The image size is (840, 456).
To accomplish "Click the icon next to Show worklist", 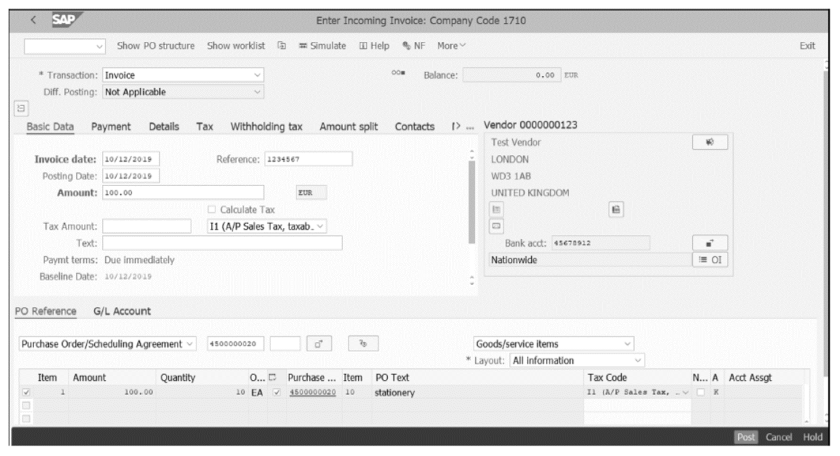I will click(x=282, y=46).
